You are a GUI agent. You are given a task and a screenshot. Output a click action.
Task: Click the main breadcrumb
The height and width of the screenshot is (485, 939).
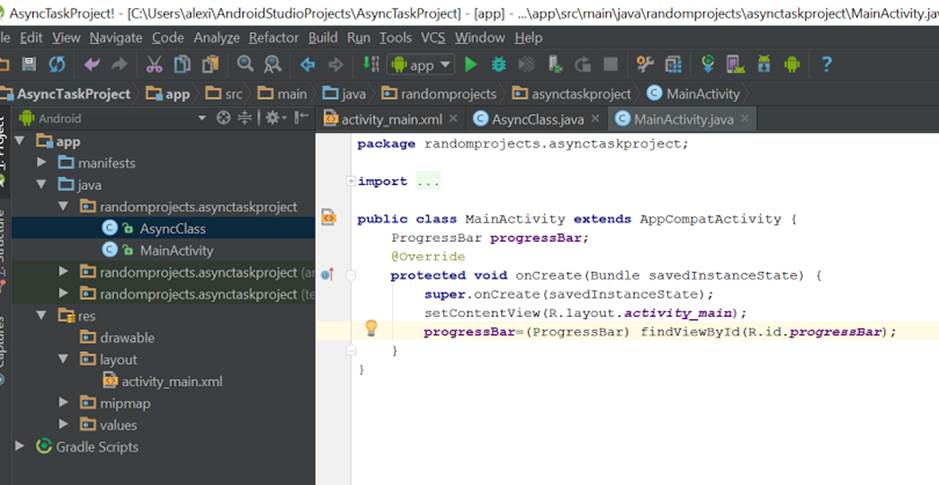pos(282,94)
